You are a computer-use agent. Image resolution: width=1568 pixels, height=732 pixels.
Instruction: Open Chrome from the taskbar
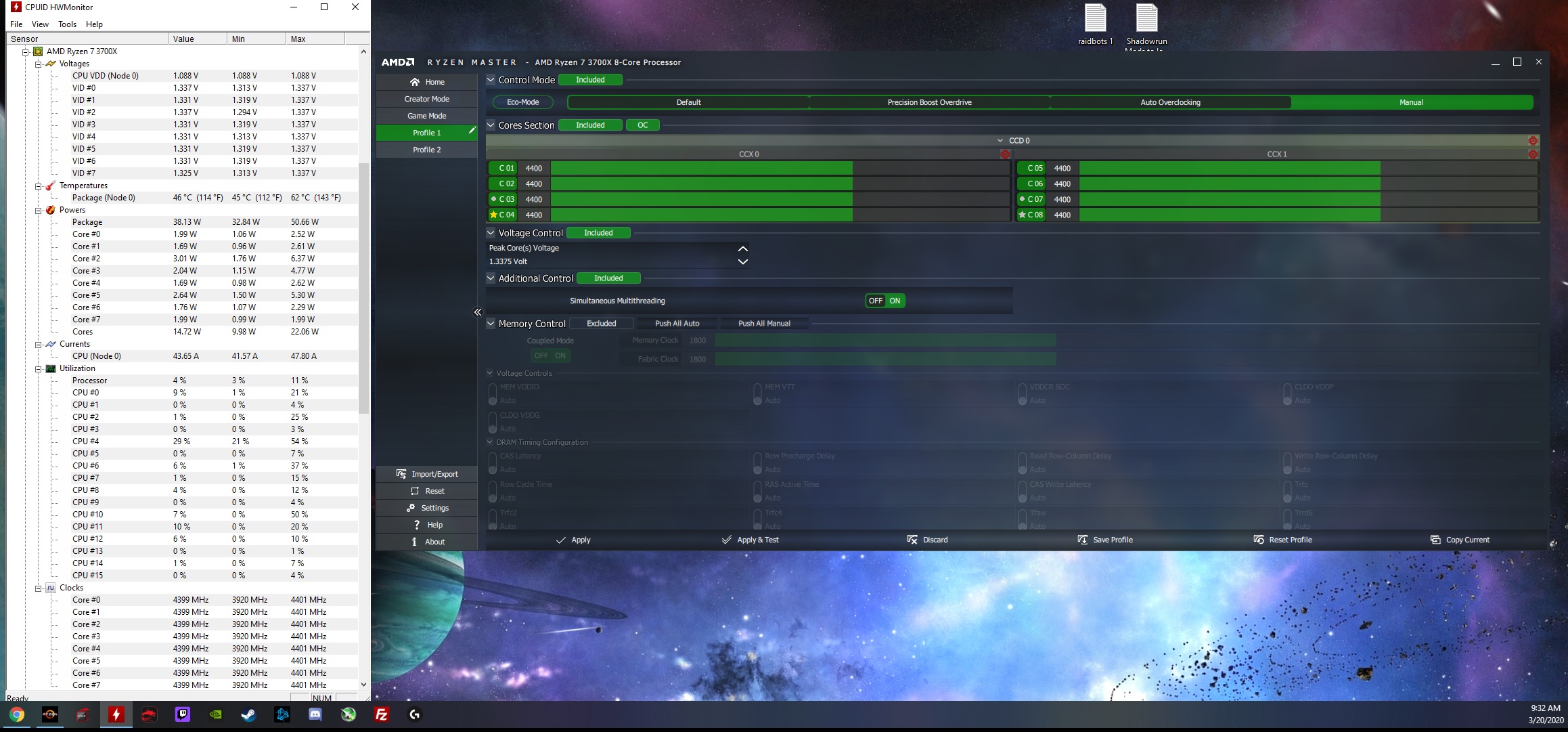17,714
